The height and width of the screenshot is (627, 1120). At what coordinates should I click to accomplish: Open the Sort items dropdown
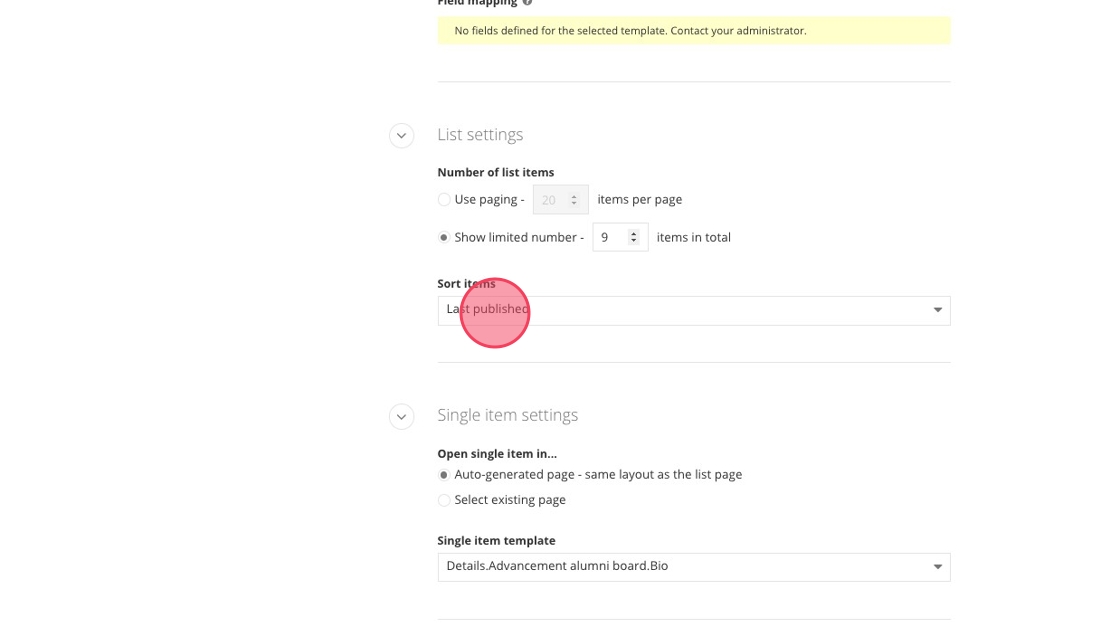coord(693,310)
